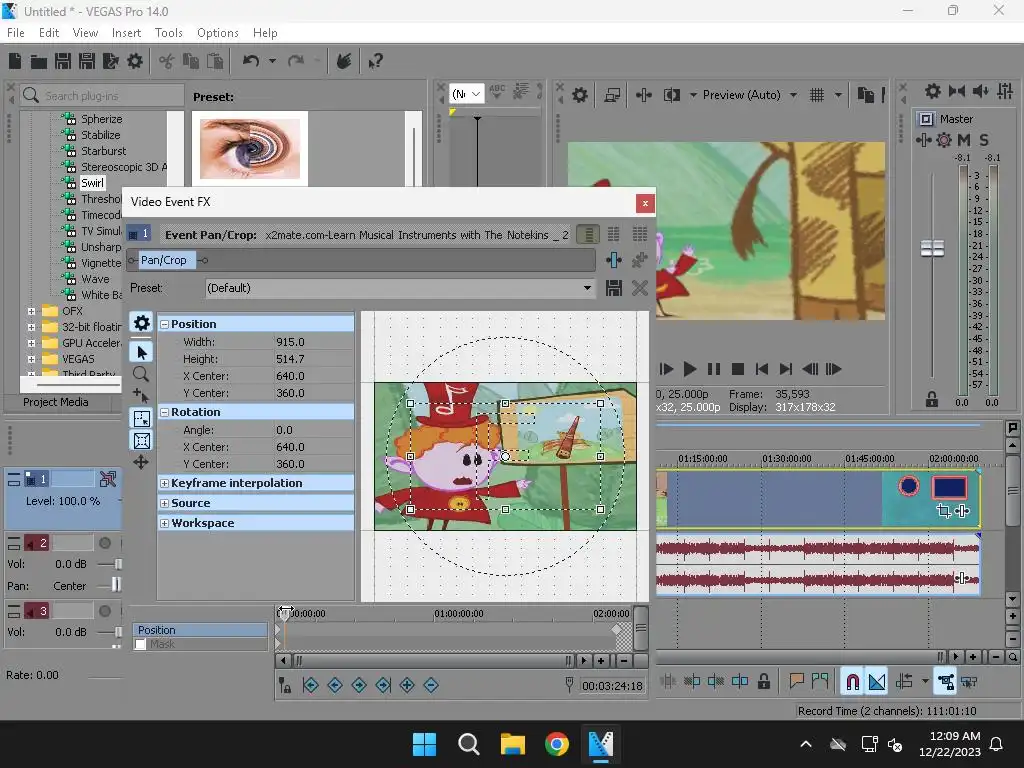
Task: Select the Zoom edit tool in Pan/Crop
Action: (141, 374)
